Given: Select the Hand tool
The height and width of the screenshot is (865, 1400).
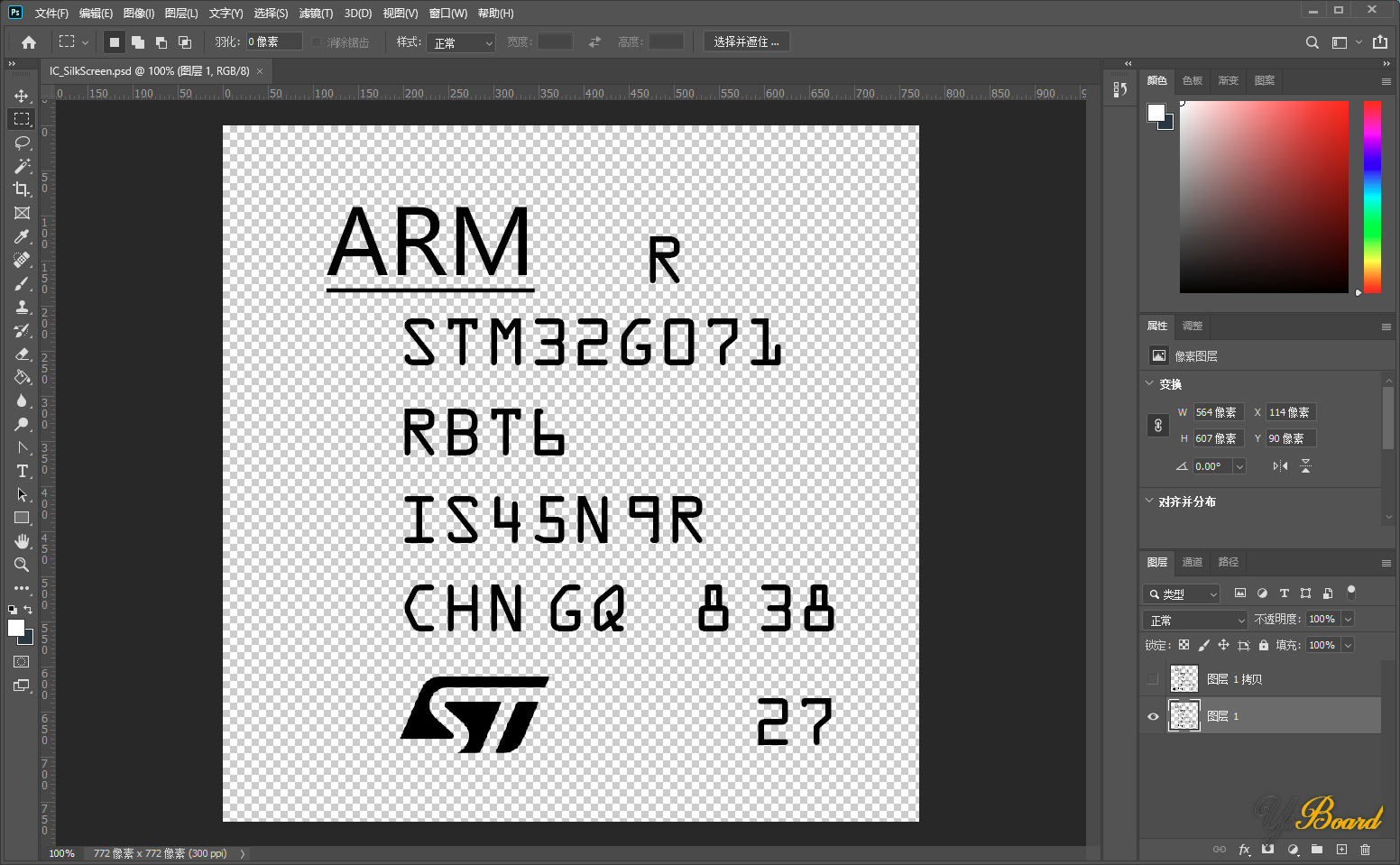Looking at the screenshot, I should click(22, 541).
